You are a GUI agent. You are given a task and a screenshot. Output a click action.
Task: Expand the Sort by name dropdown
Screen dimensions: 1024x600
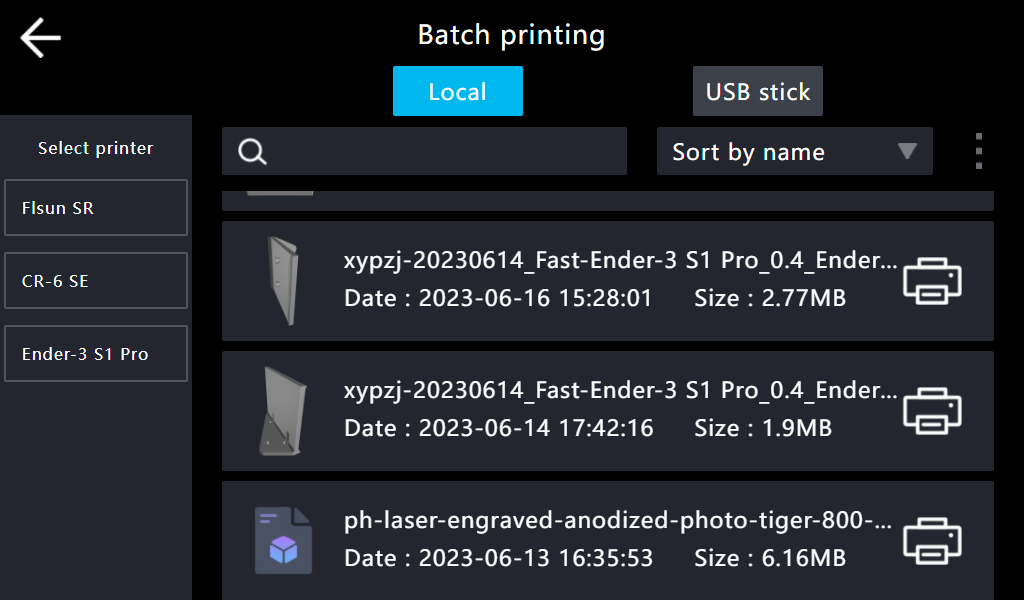[794, 152]
